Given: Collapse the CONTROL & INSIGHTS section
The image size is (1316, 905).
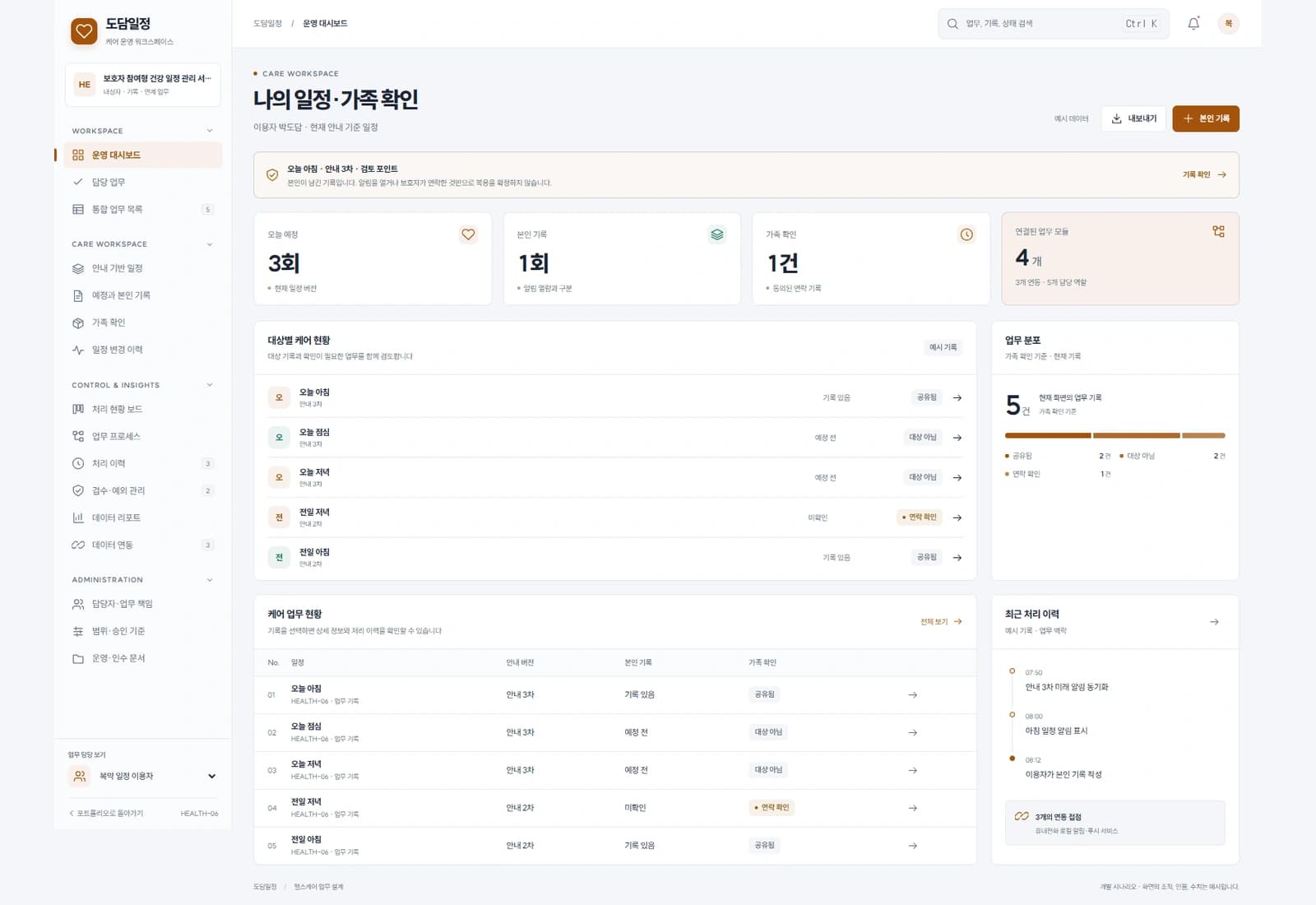Looking at the screenshot, I should [210, 385].
